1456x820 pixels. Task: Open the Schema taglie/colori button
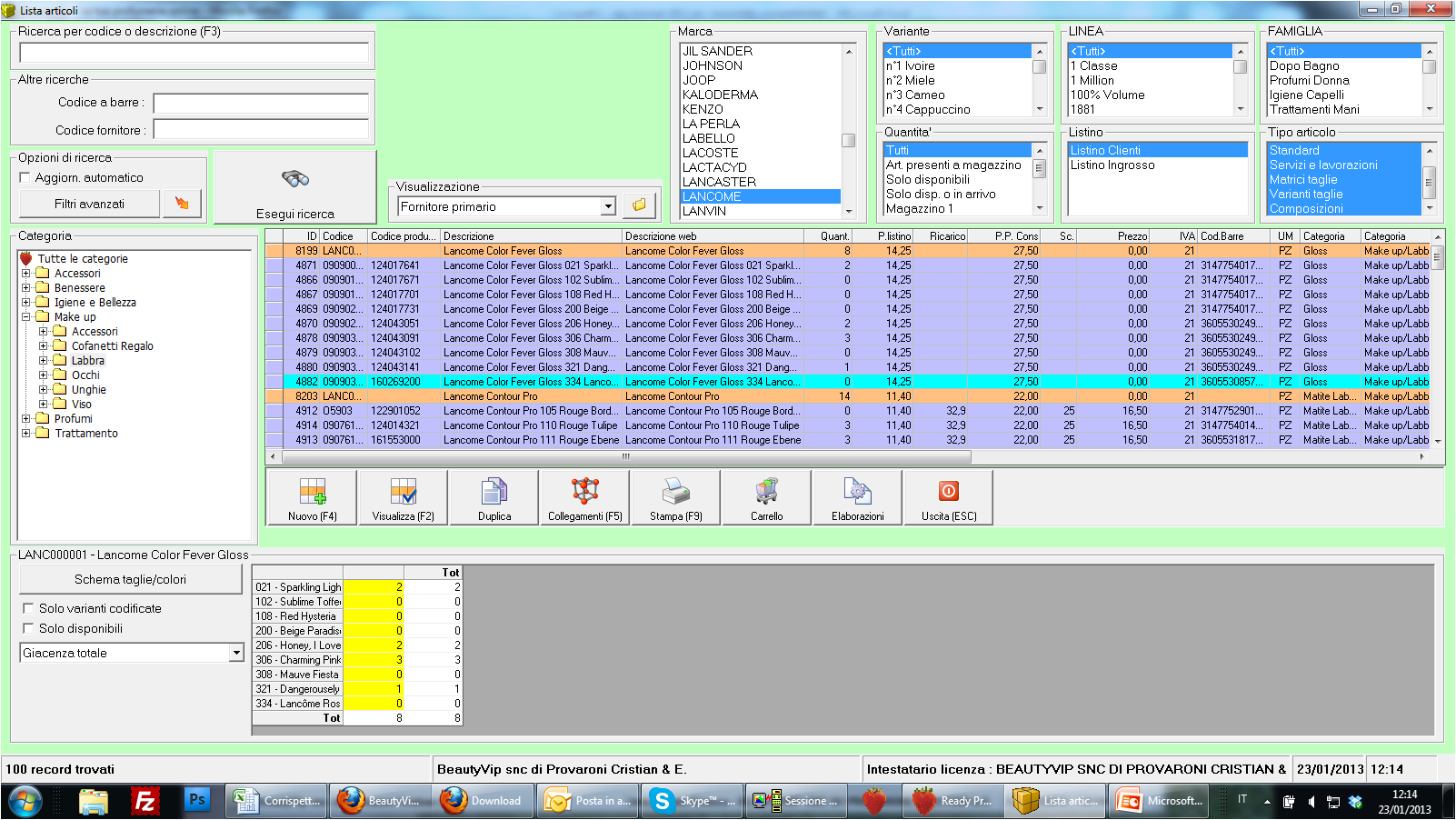[x=131, y=579]
